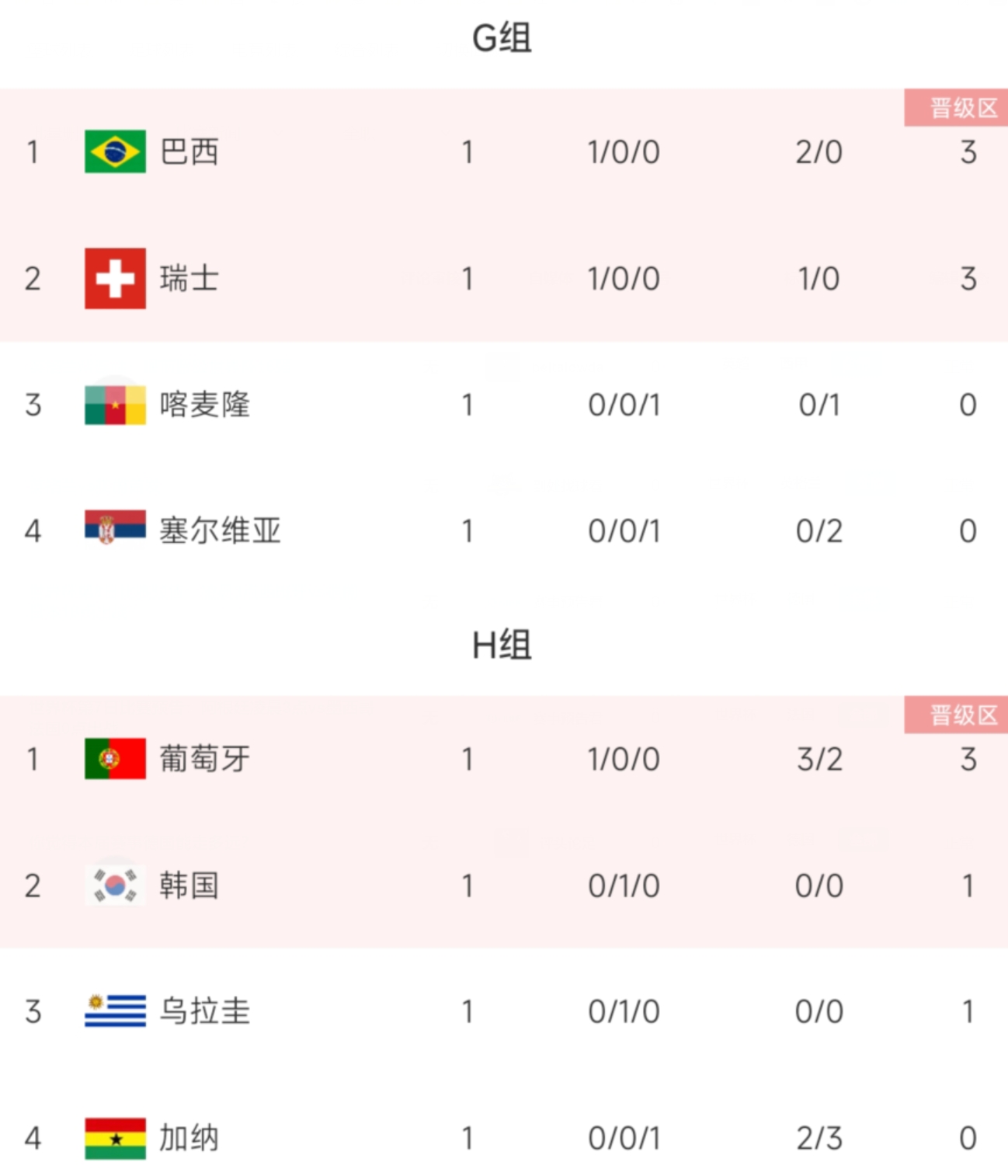Viewport: 1008px width, 1176px height.
Task: Tap the Switzerland flag icon
Action: click(x=115, y=278)
